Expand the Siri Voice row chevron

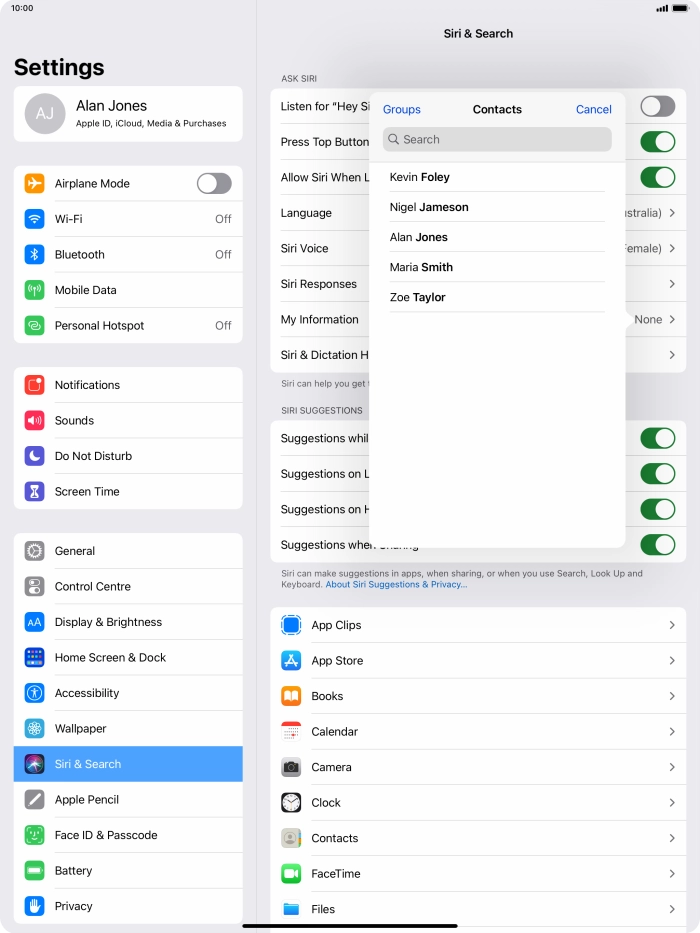672,248
